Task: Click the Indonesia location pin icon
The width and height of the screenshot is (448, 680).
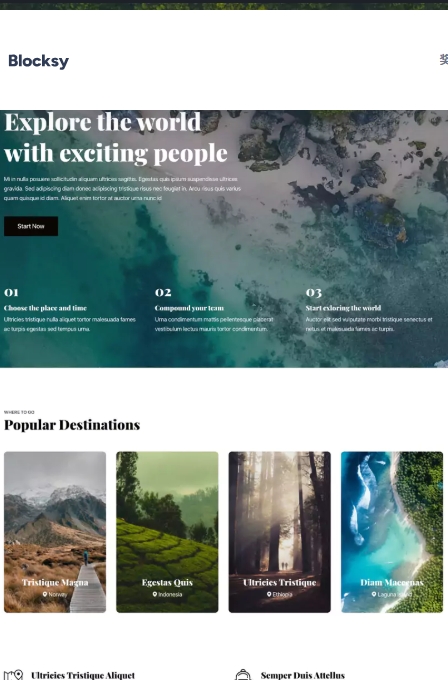Action: [154, 594]
